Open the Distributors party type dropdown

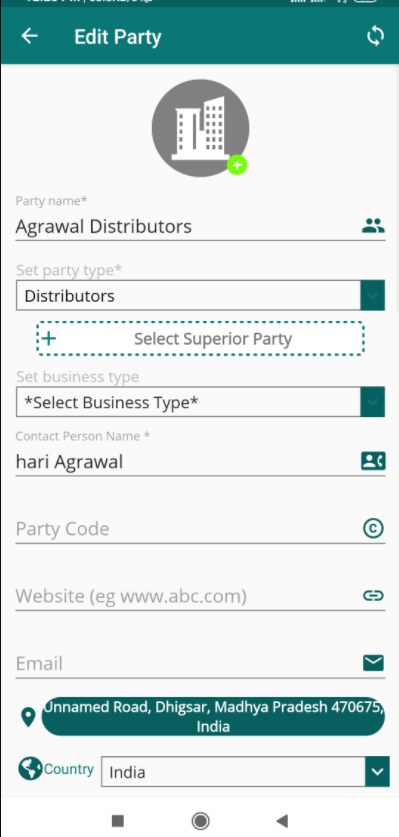point(200,295)
